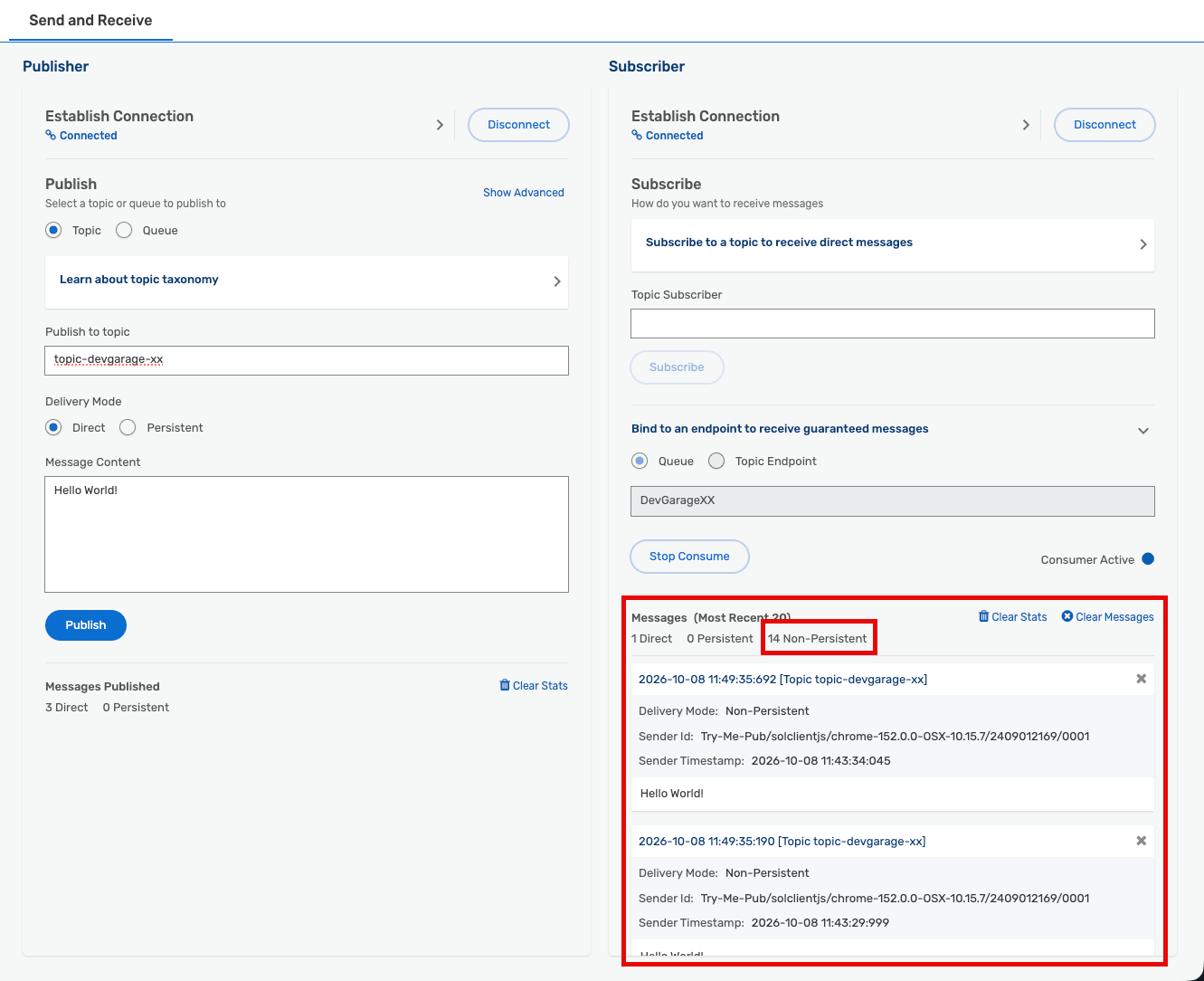Screen dimensions: 1204x981
Task: Expand Publisher Establish Connection chevron
Action: 440,125
